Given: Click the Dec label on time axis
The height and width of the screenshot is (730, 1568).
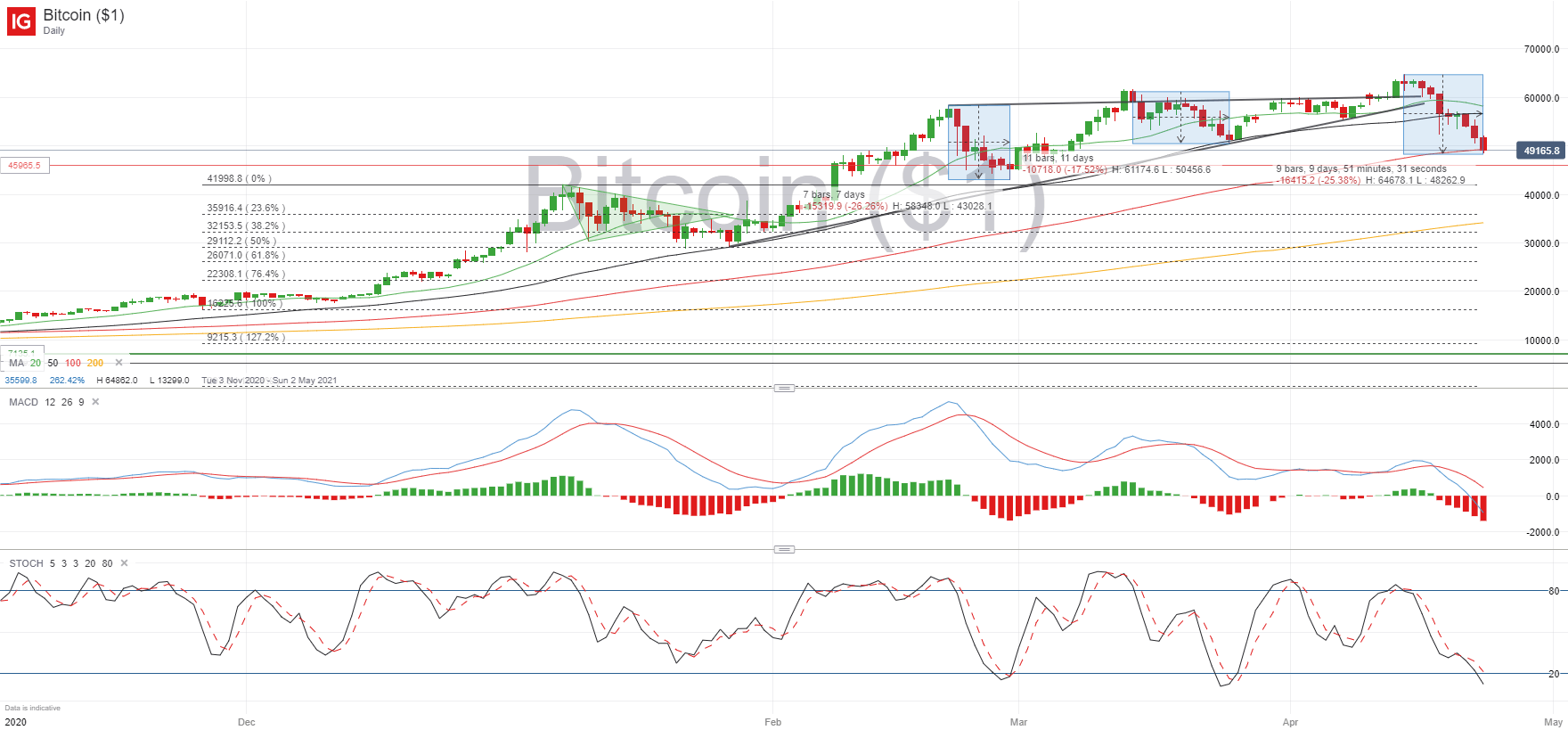Looking at the screenshot, I should [247, 722].
